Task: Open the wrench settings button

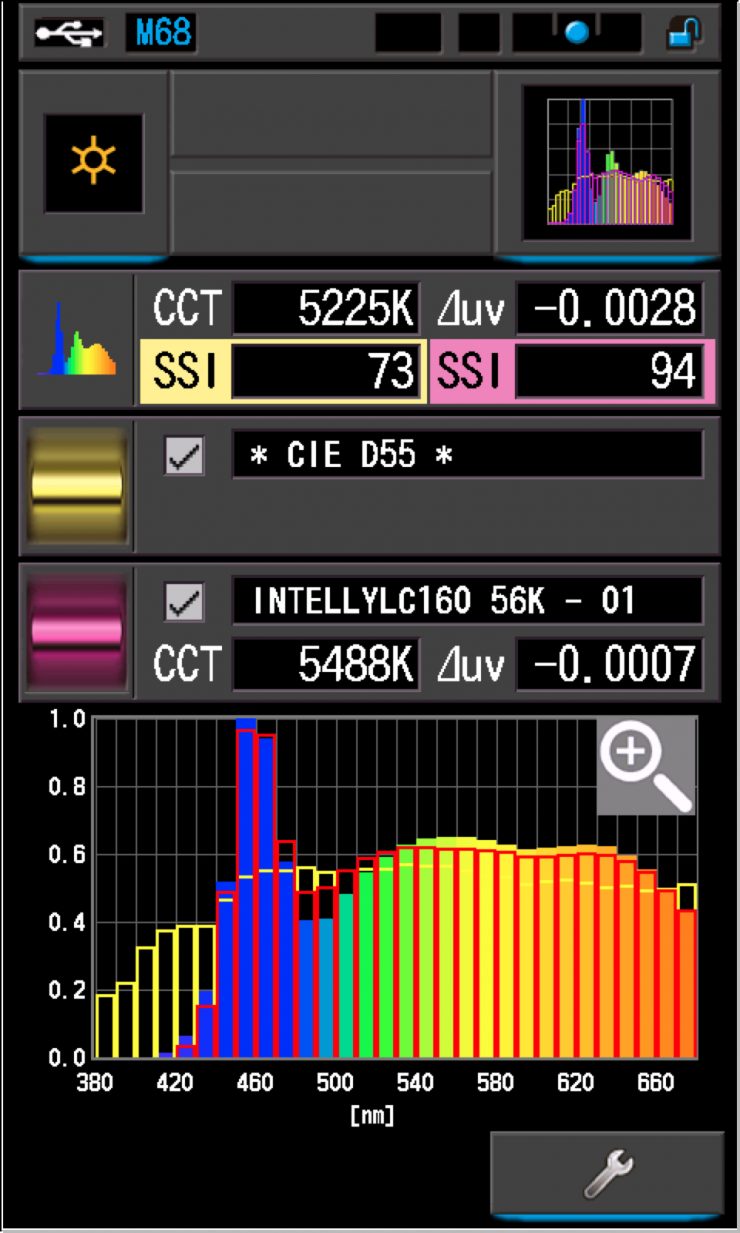Action: [606, 1174]
